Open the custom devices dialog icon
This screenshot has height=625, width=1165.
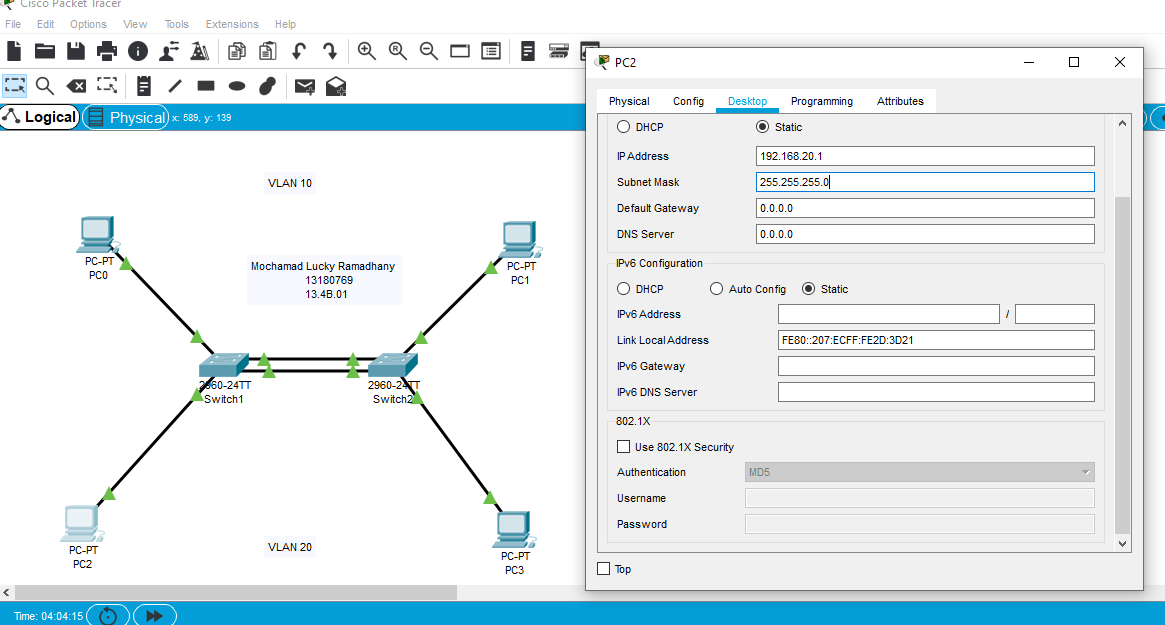pos(491,51)
